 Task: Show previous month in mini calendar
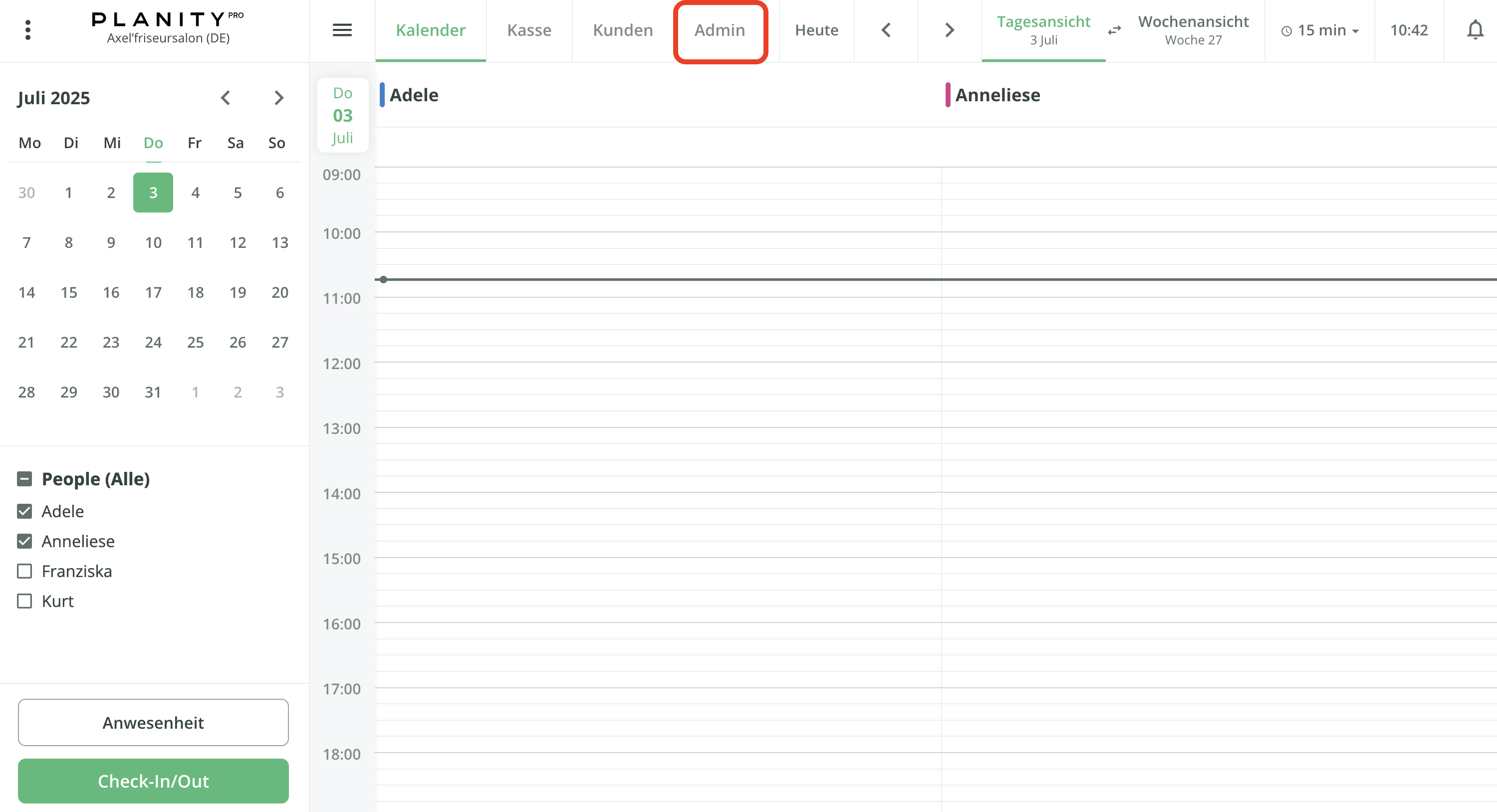[226, 98]
